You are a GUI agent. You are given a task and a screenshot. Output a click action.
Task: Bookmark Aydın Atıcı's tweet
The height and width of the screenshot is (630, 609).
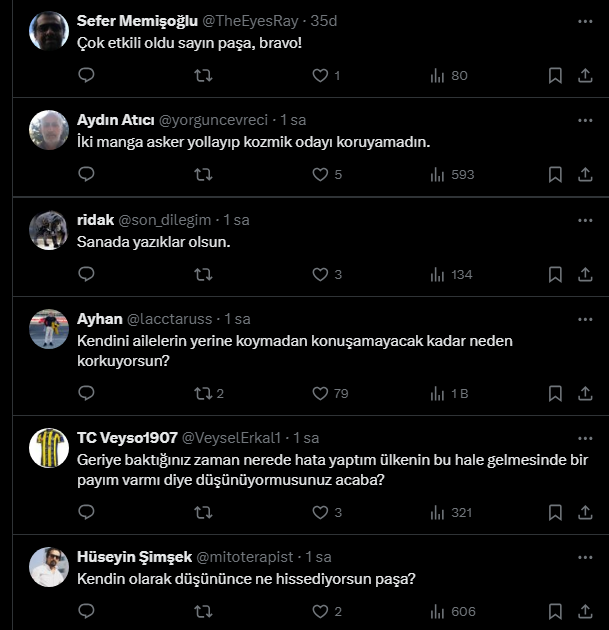[x=555, y=174]
